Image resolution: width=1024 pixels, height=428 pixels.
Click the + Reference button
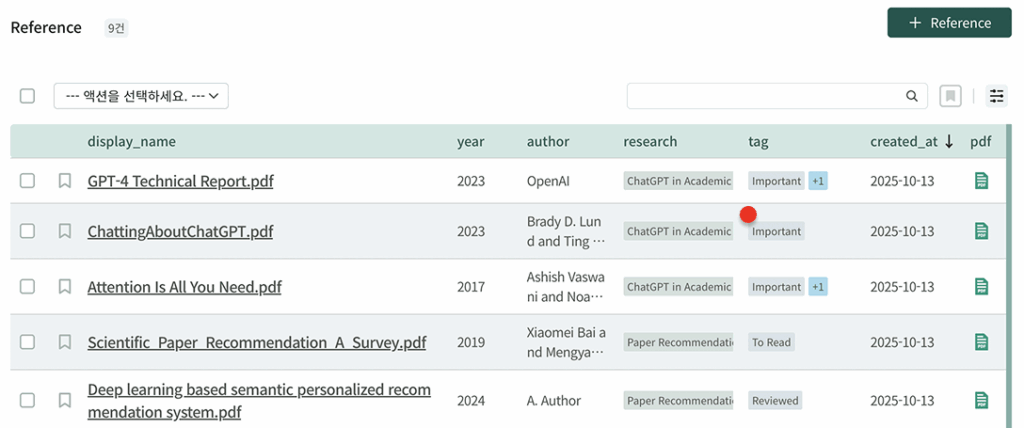point(949,23)
